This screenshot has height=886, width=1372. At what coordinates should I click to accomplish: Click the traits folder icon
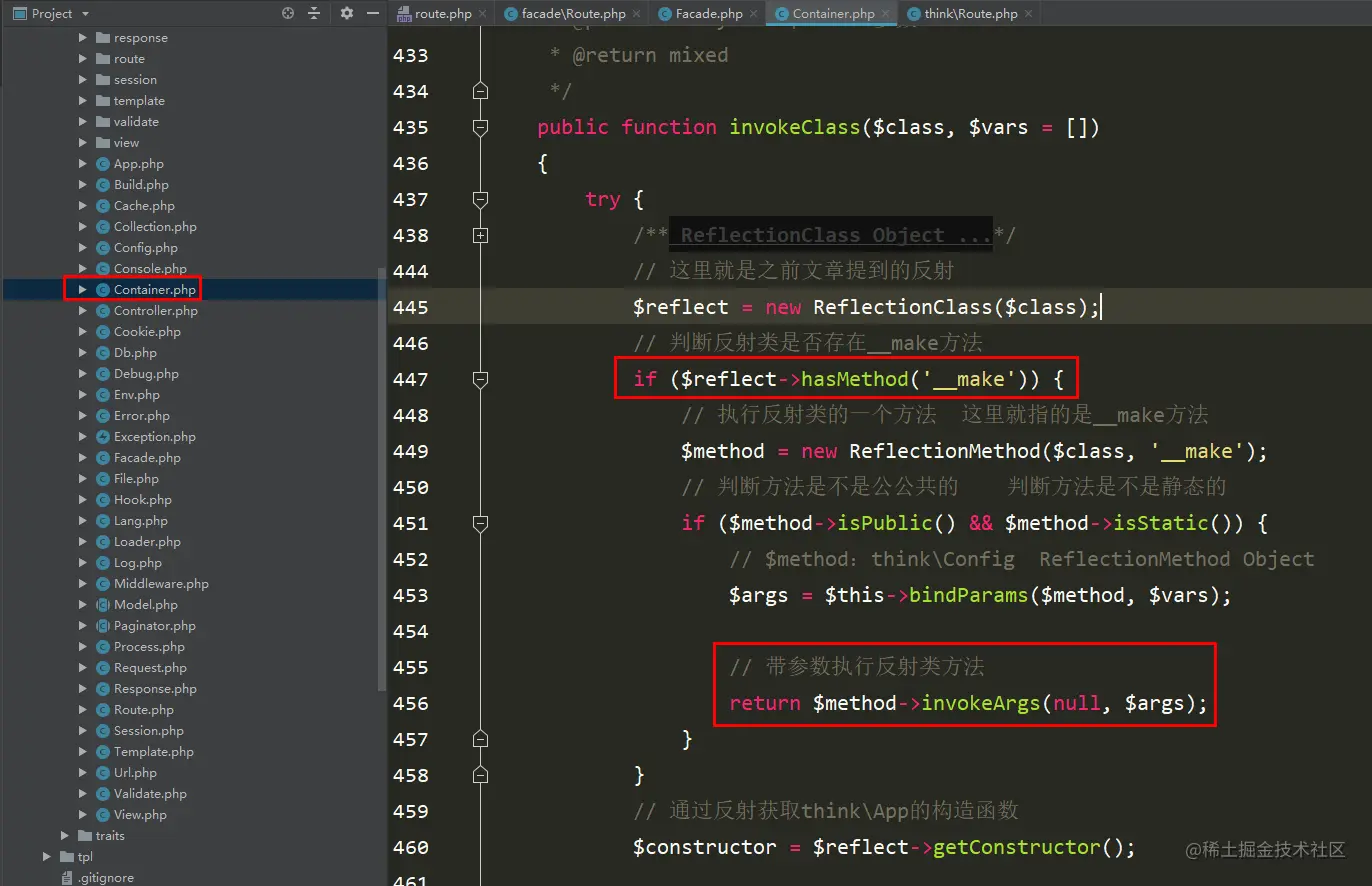(x=84, y=836)
